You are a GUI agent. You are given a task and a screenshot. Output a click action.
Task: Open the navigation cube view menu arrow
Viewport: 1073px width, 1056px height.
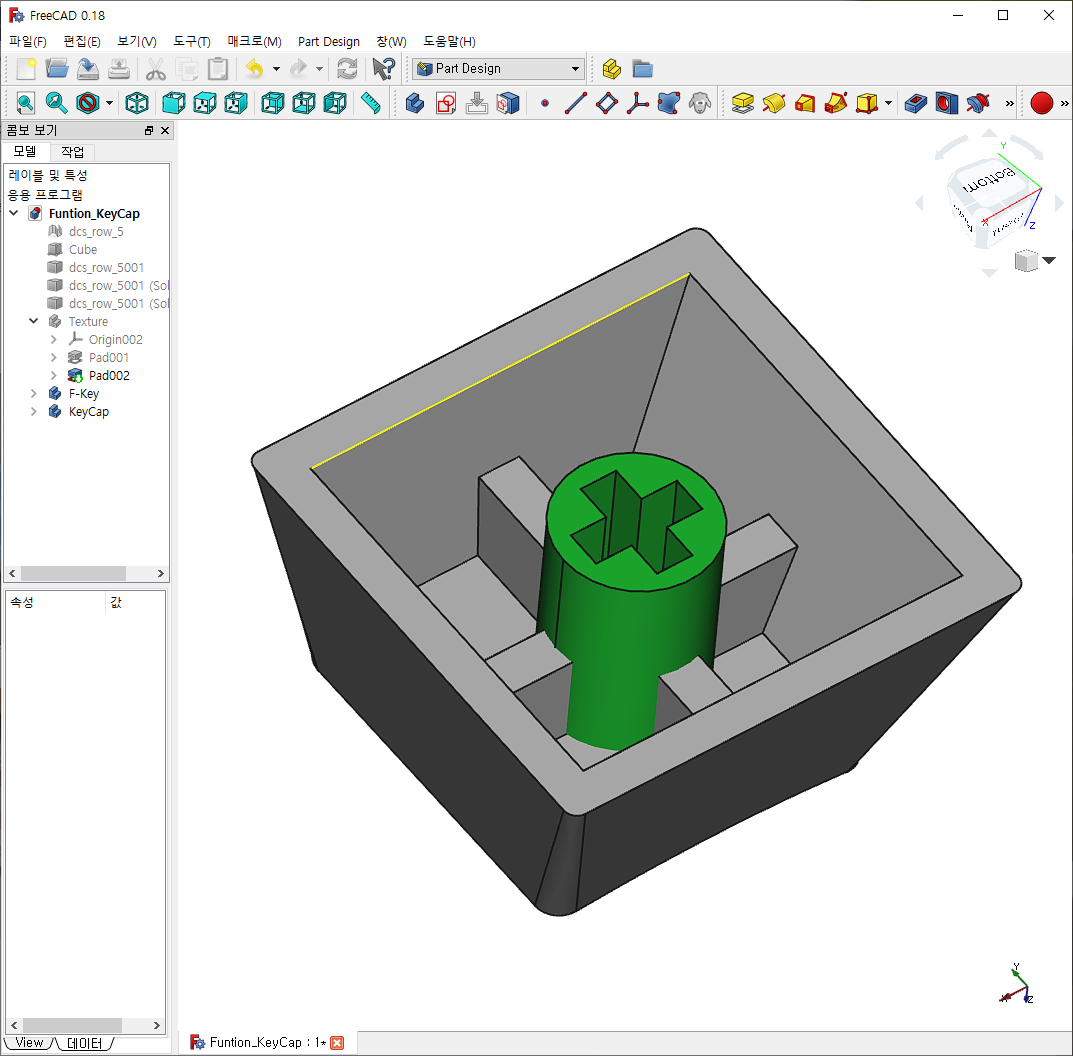click(x=1048, y=260)
